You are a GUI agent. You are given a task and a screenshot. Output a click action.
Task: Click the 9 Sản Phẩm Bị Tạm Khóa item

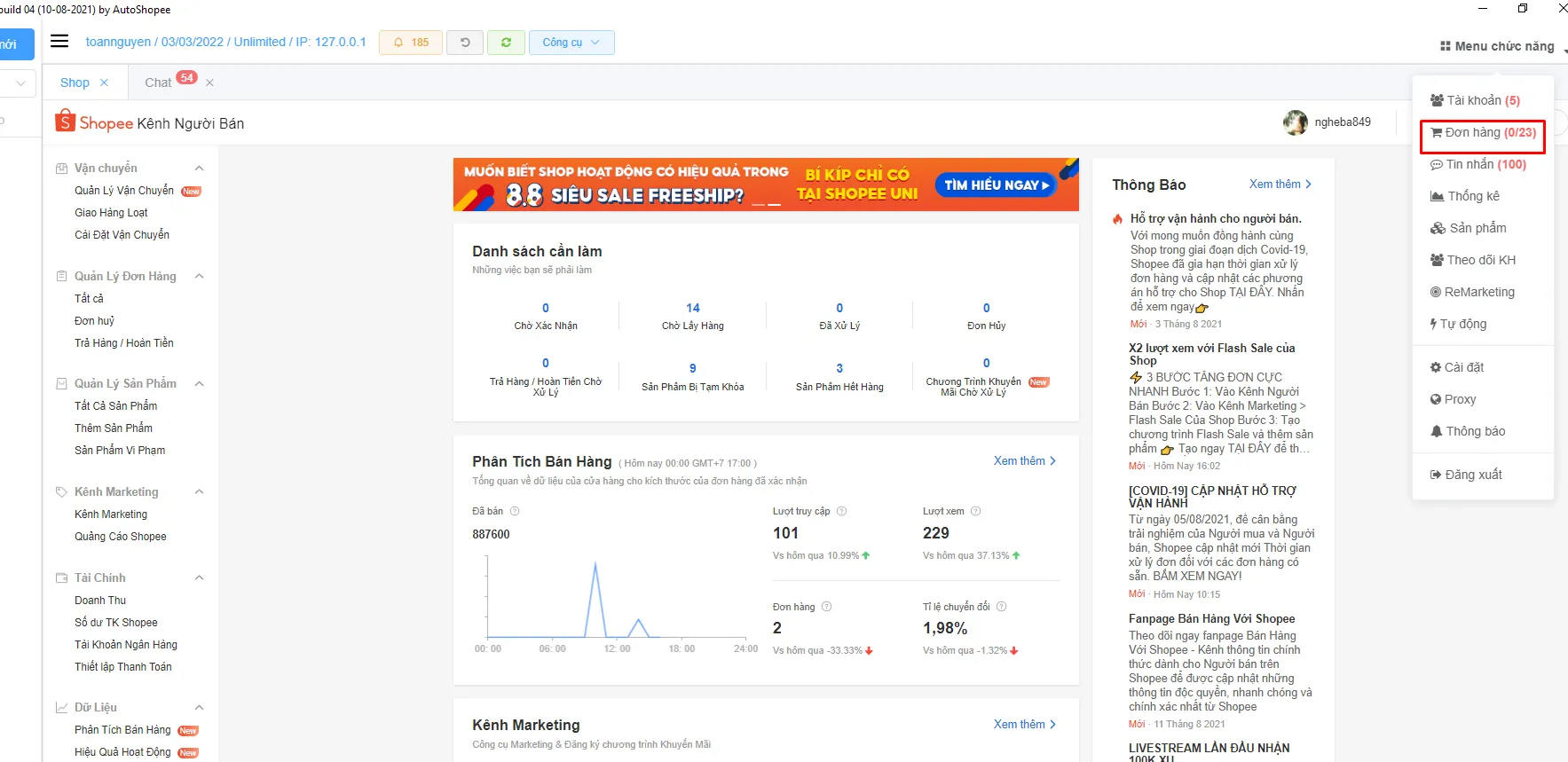(x=693, y=377)
